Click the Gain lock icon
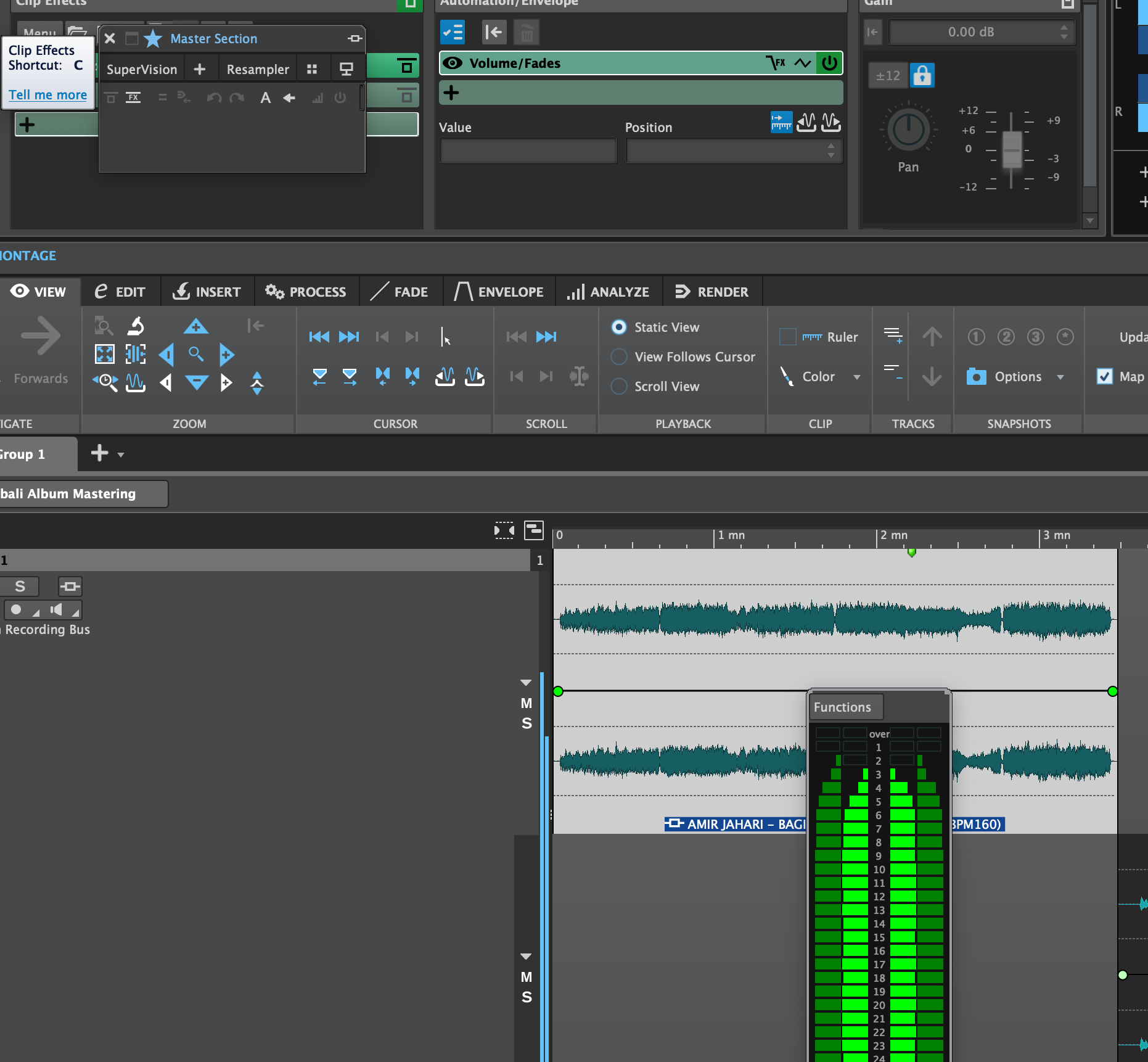This screenshot has height=1062, width=1148. pyautogui.click(x=922, y=75)
